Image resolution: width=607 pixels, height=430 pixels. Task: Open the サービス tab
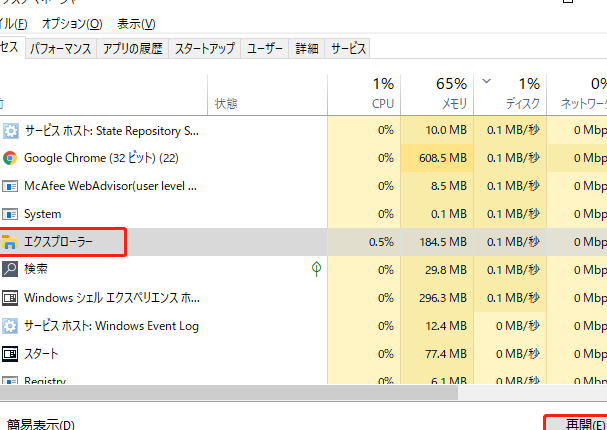pyautogui.click(x=348, y=48)
